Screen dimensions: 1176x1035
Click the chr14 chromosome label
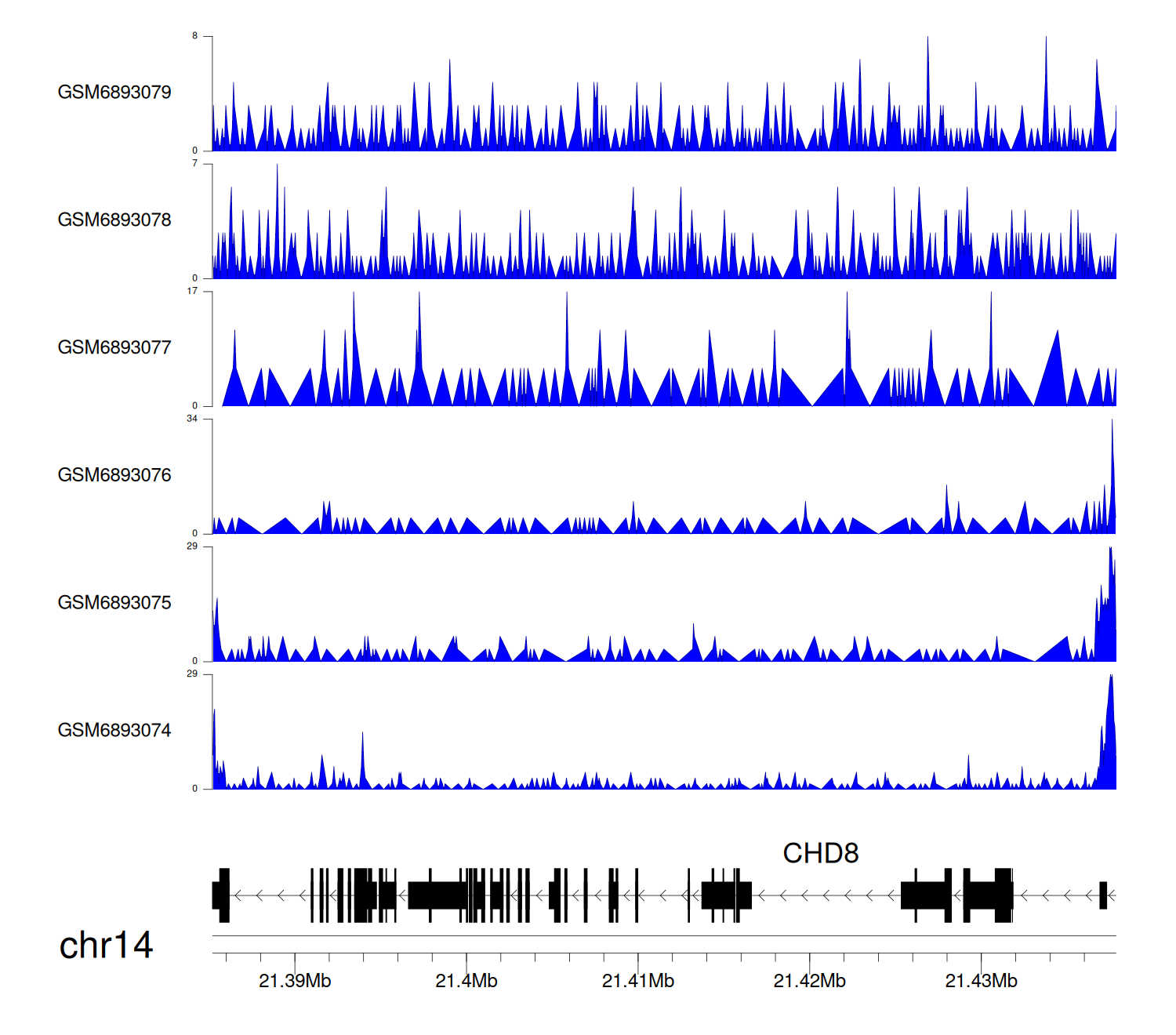coord(106,946)
